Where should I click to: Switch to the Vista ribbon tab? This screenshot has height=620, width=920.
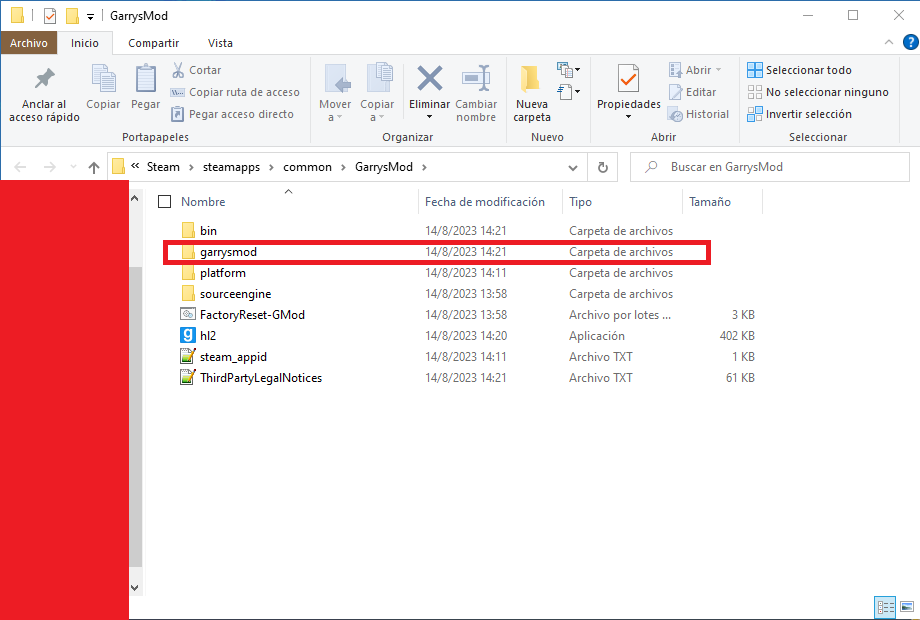point(220,43)
